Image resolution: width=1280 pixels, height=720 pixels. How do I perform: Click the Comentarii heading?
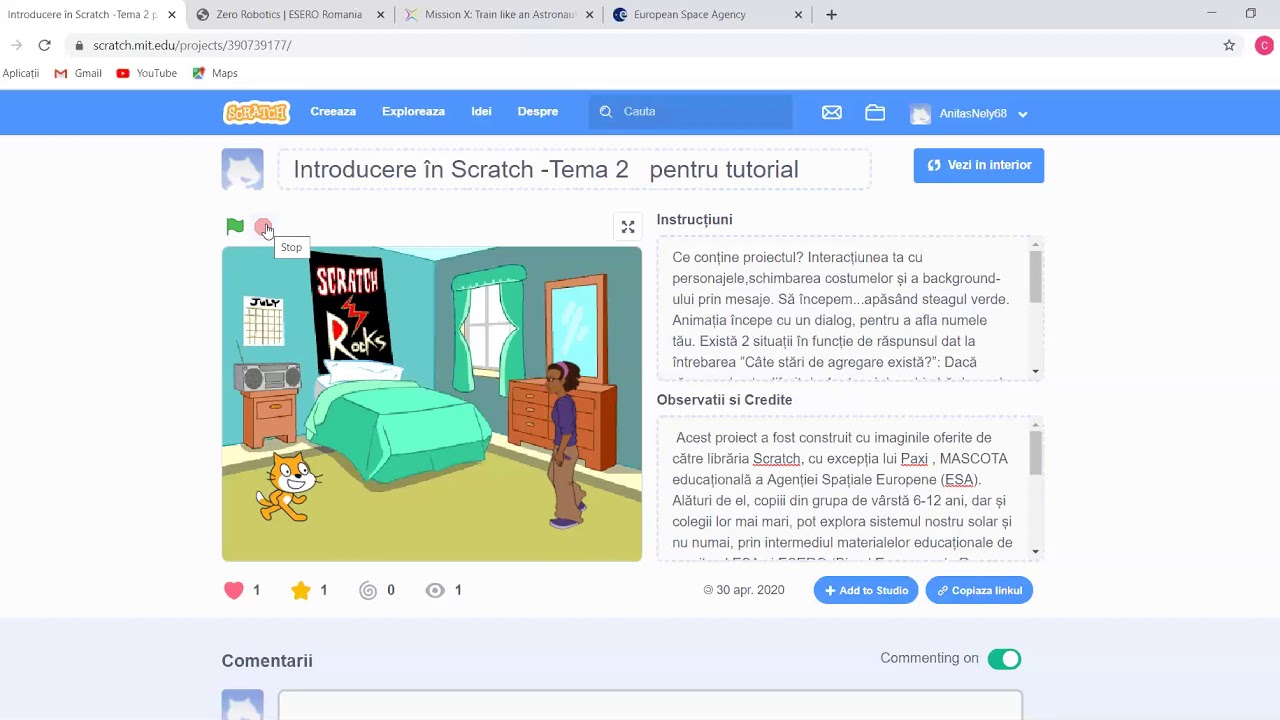point(267,661)
